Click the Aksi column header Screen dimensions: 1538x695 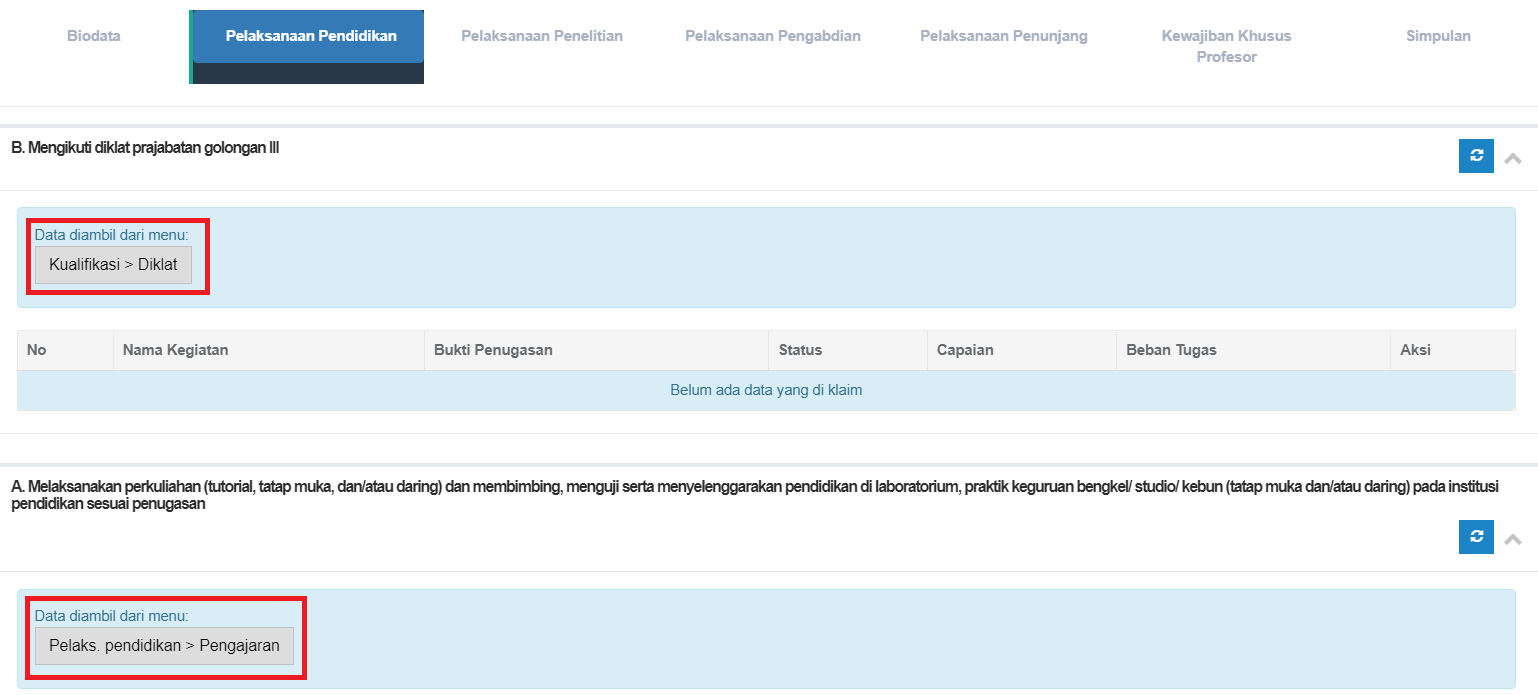(1453, 350)
